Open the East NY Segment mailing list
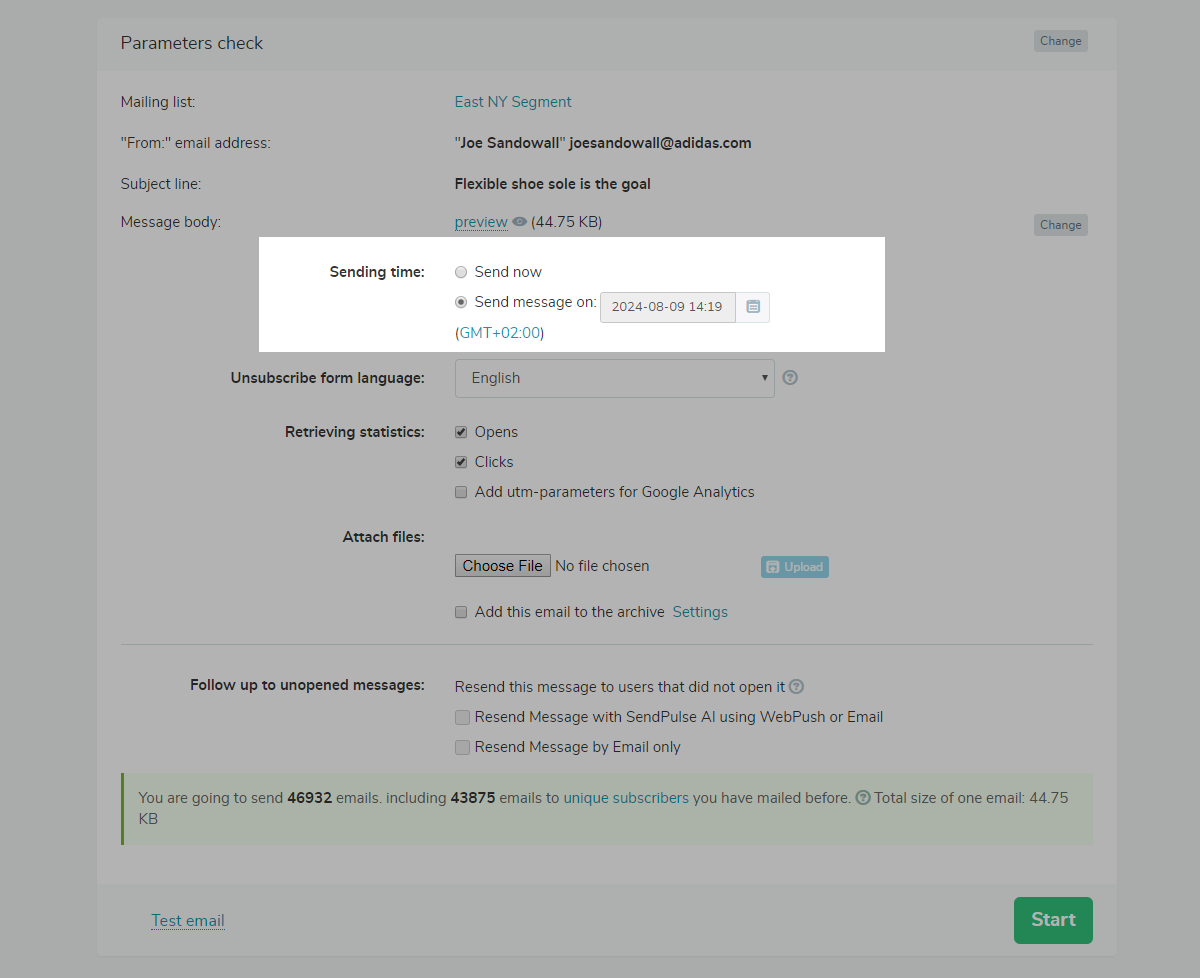 pyautogui.click(x=513, y=102)
